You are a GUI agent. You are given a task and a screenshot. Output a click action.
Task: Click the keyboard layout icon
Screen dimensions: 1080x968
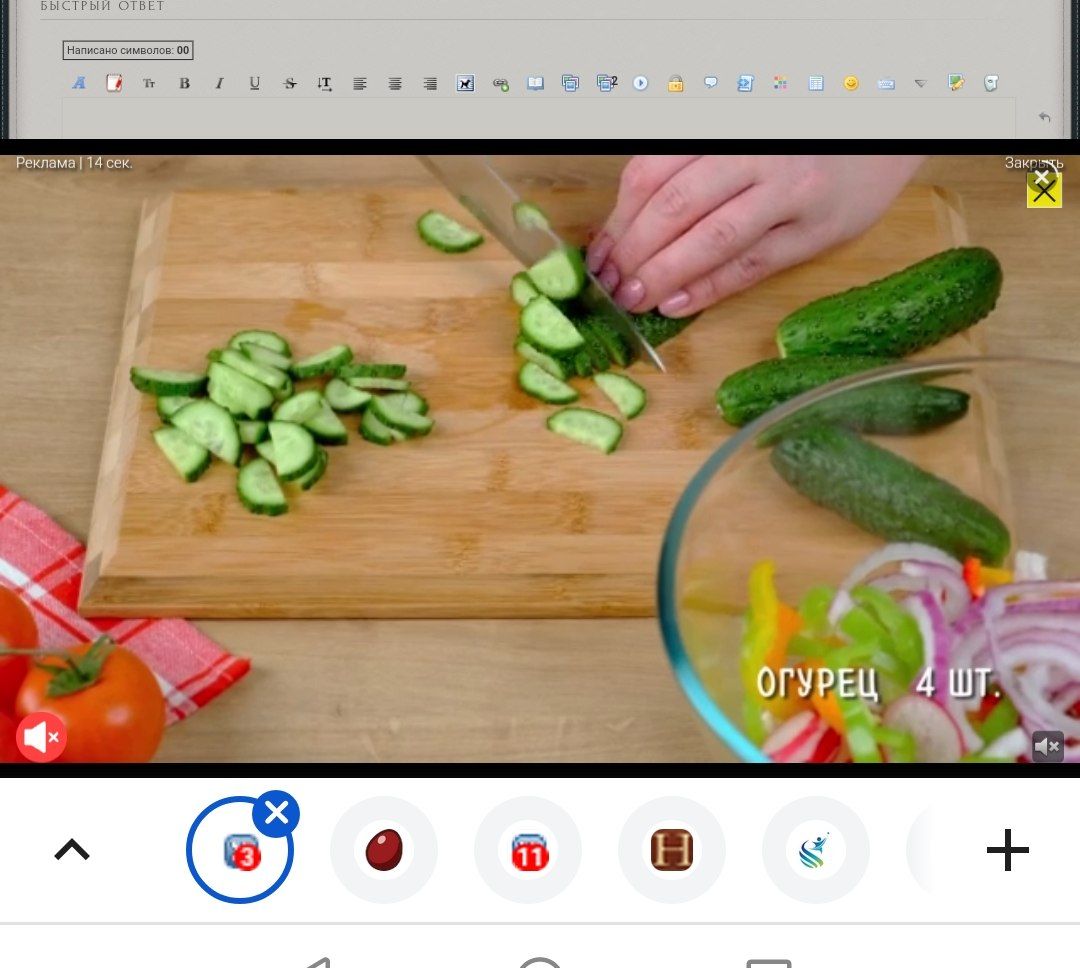point(886,84)
